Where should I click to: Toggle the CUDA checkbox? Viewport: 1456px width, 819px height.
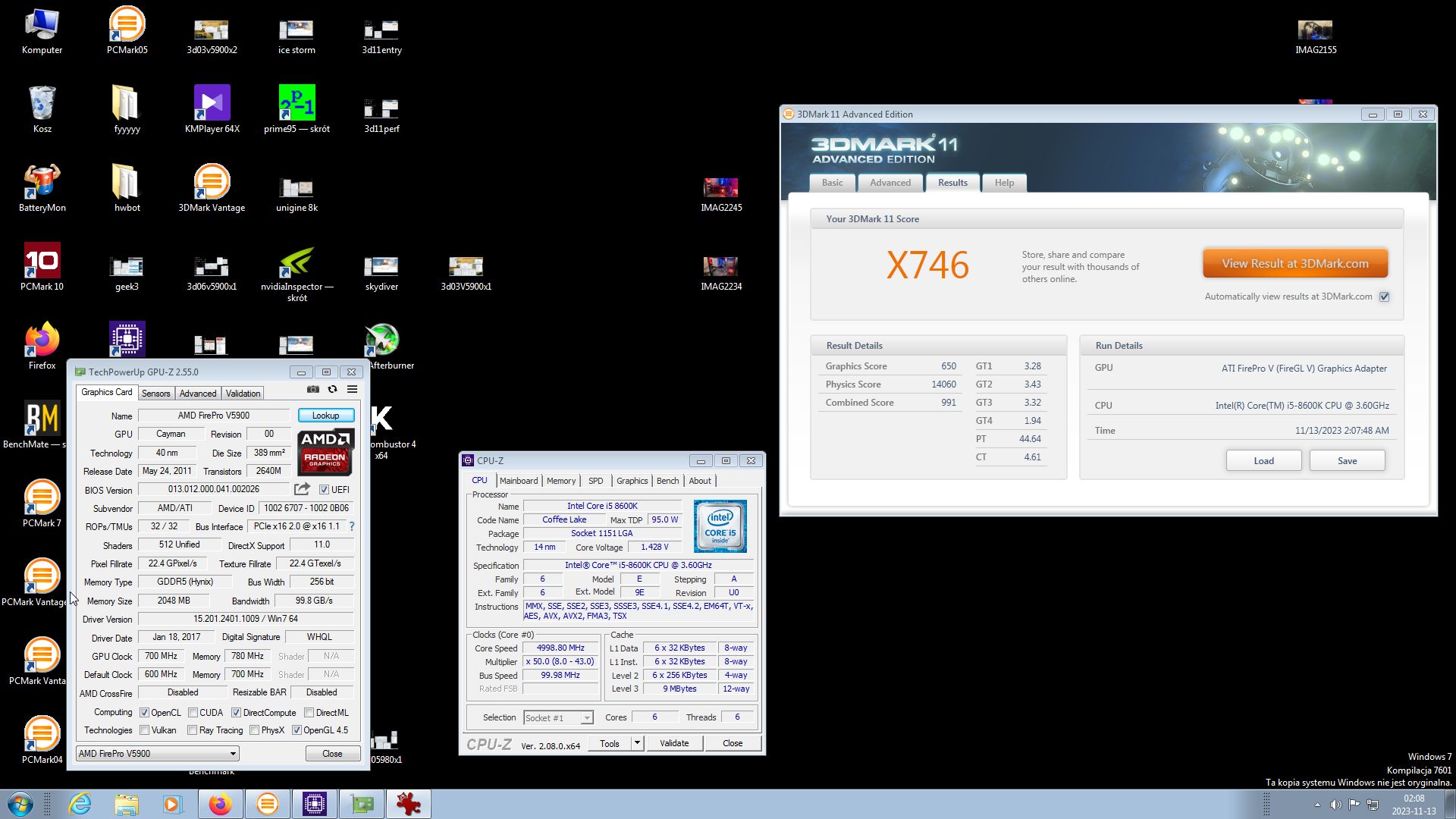click(x=193, y=713)
